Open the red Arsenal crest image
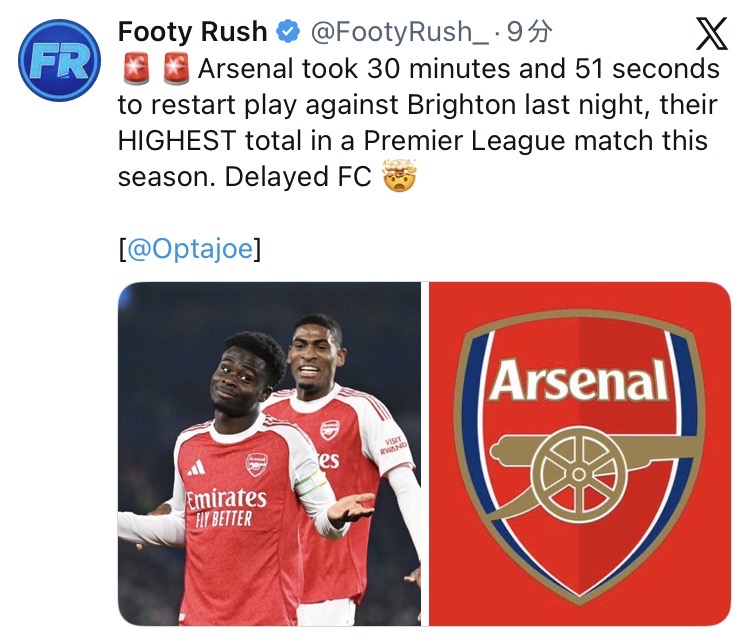The height and width of the screenshot is (642, 750). coord(580,453)
